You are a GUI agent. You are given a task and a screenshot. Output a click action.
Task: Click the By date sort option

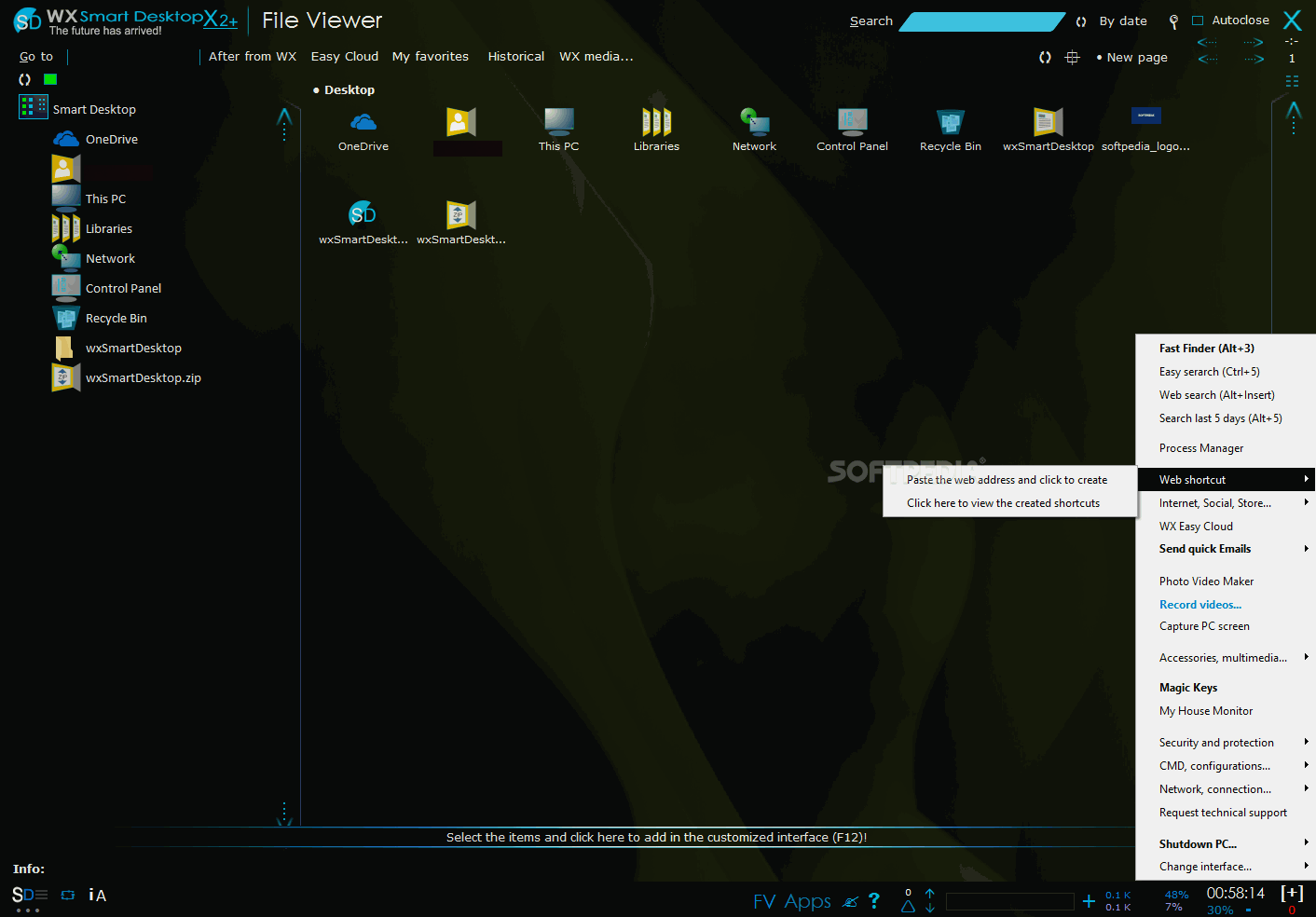(x=1123, y=21)
